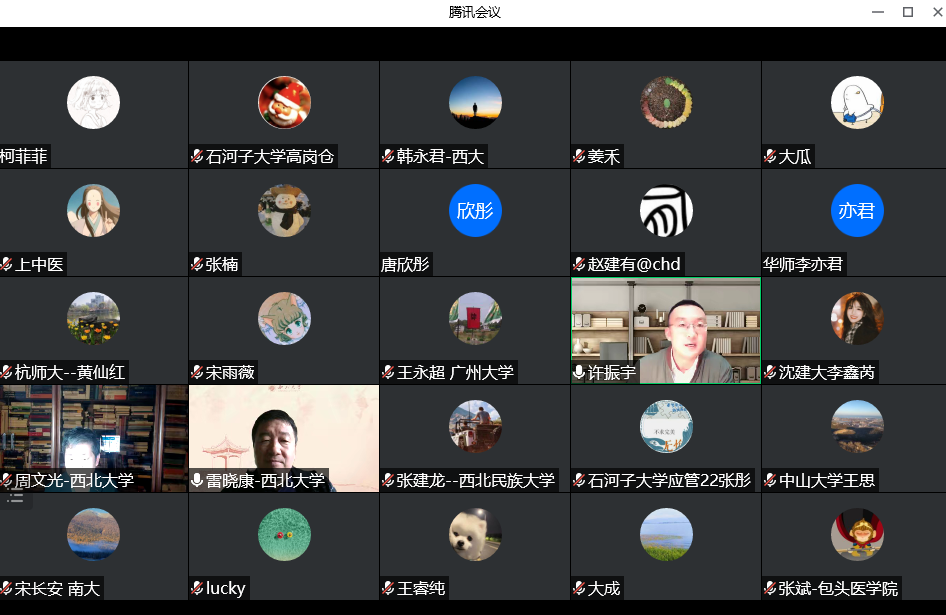The height and width of the screenshot is (615, 946).
Task: Expand the list icon at the left edge
Action: [15, 497]
